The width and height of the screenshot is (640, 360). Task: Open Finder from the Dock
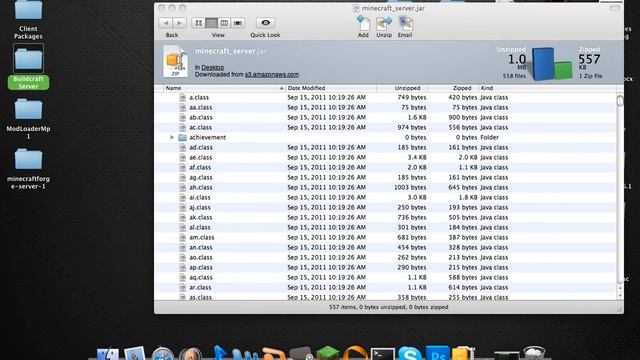(108, 354)
